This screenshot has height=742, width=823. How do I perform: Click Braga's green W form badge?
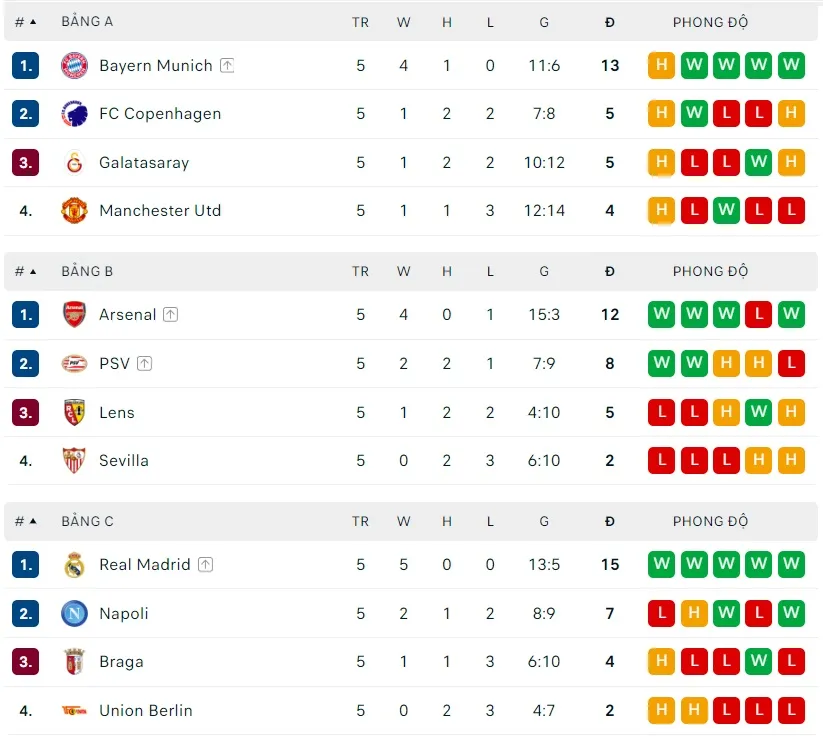point(759,662)
